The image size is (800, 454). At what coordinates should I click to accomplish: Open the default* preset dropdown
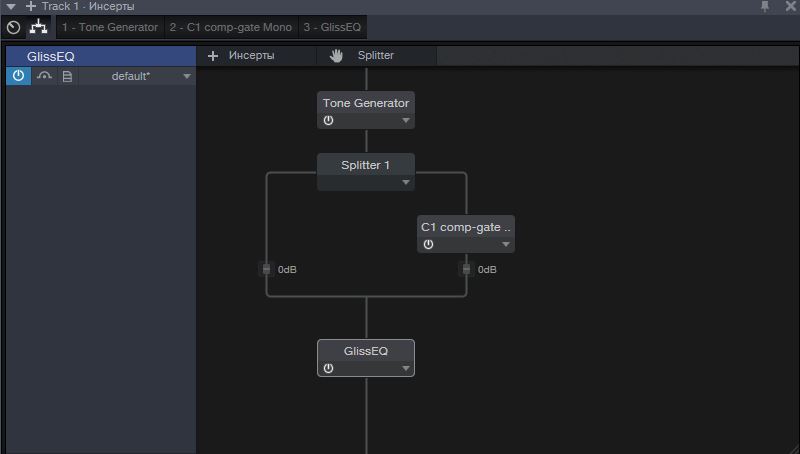[137, 77]
